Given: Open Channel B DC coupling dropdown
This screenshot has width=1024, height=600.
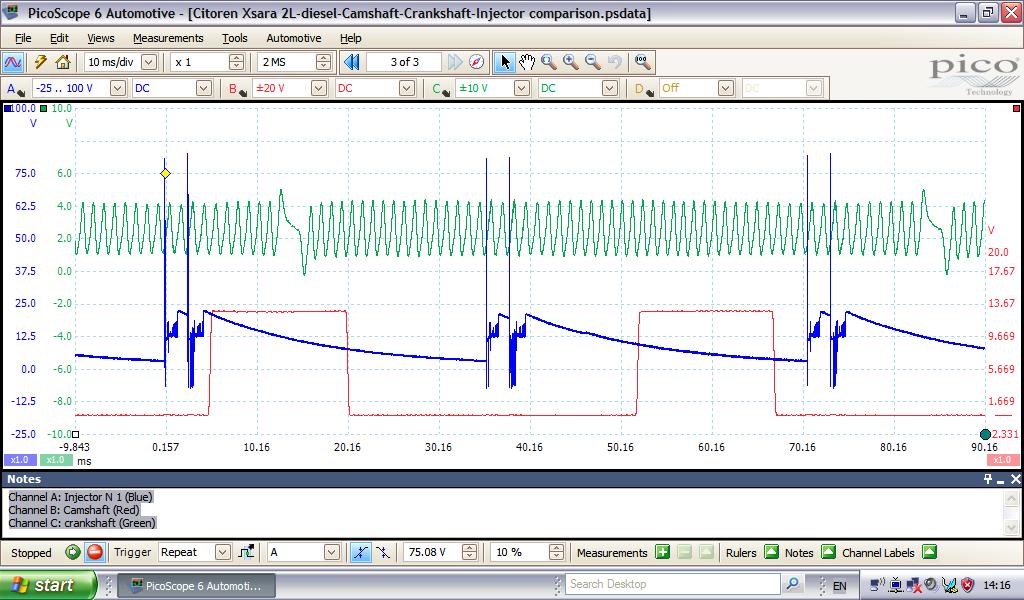Looking at the screenshot, I should (406, 88).
